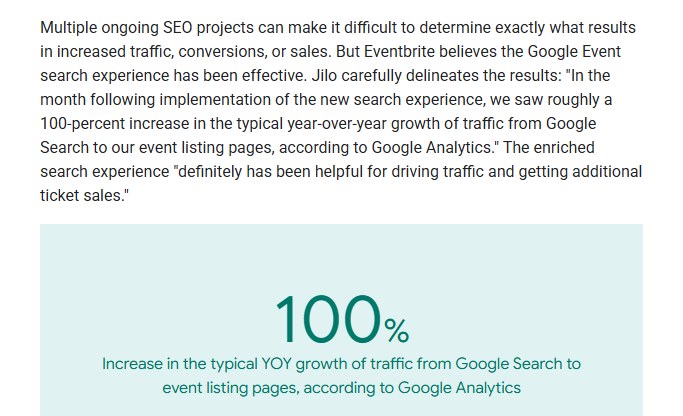The width and height of the screenshot is (683, 416).
Task: Click "Multiple" at the paragraph start
Action: click(x=68, y=27)
